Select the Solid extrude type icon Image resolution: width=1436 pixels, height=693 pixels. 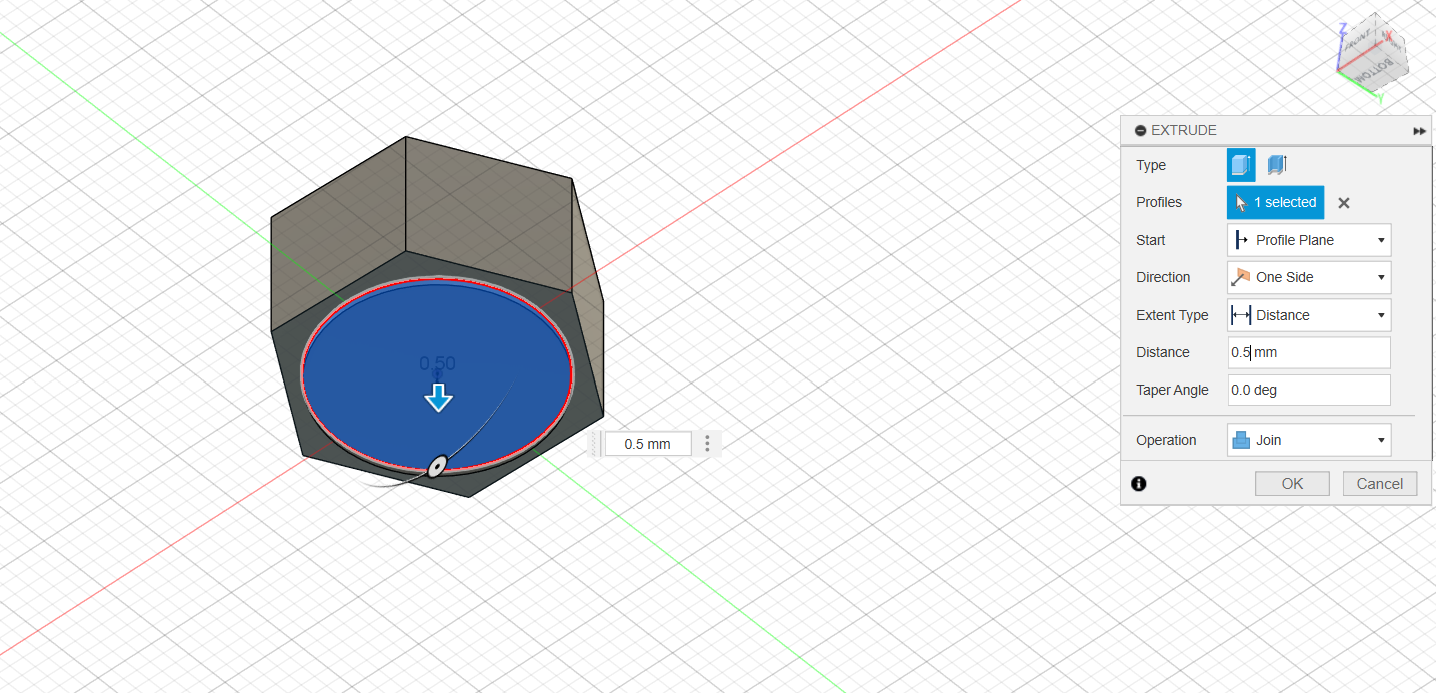coord(1241,165)
